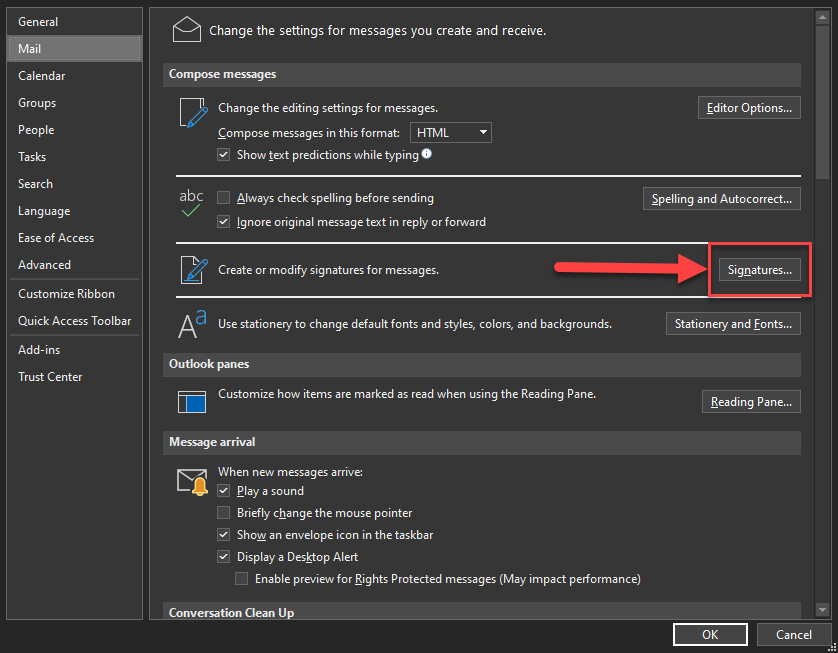
Task: Click the Signatures button
Action: (759, 270)
